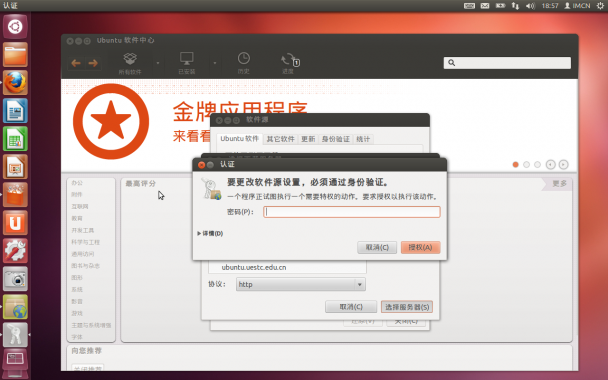Open the Ubuntu Dash home launcher

pos(15,26)
